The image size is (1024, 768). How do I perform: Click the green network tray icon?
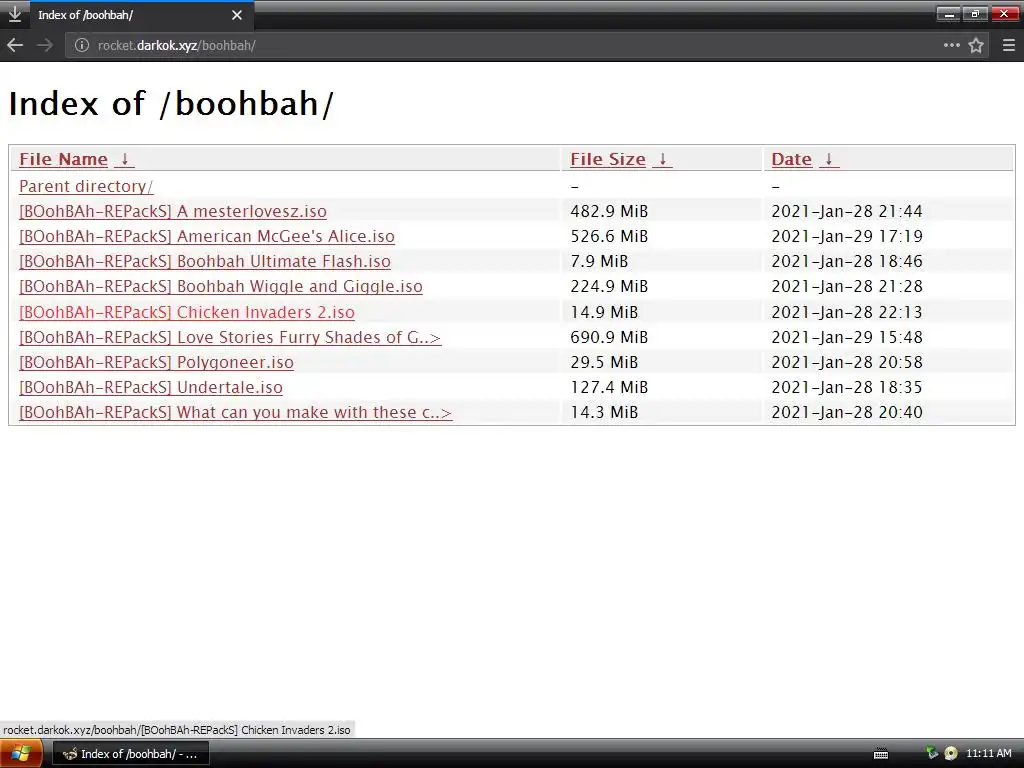point(932,753)
